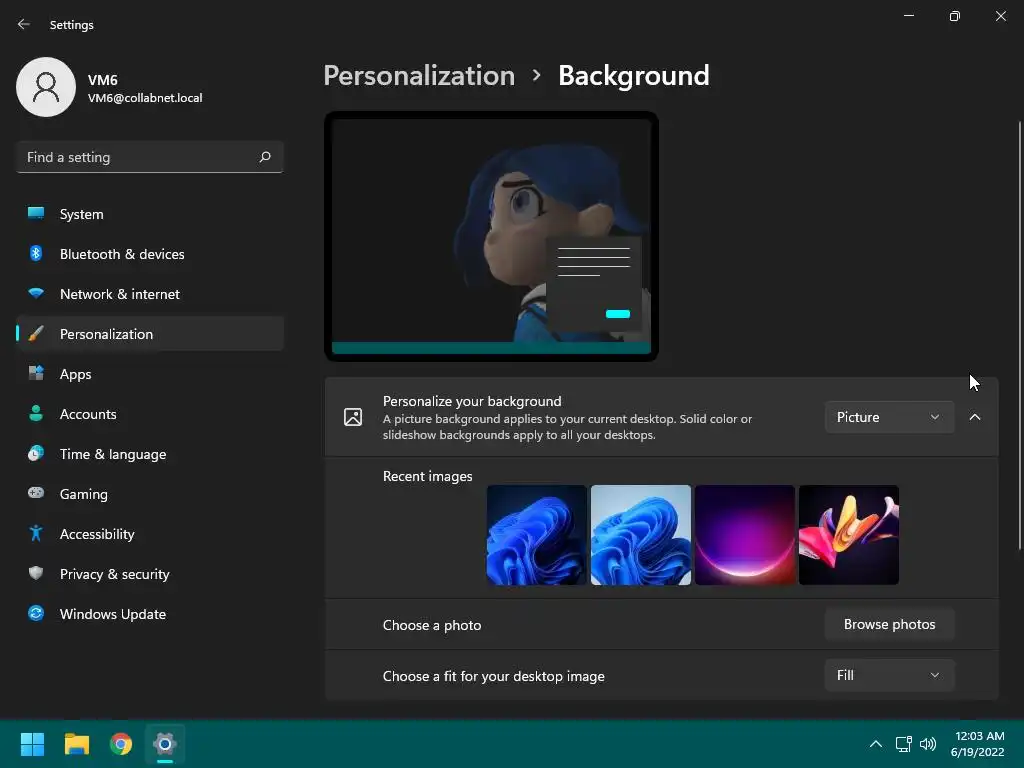Open Gaming settings
Image resolution: width=1024 pixels, height=768 pixels.
tap(150, 494)
